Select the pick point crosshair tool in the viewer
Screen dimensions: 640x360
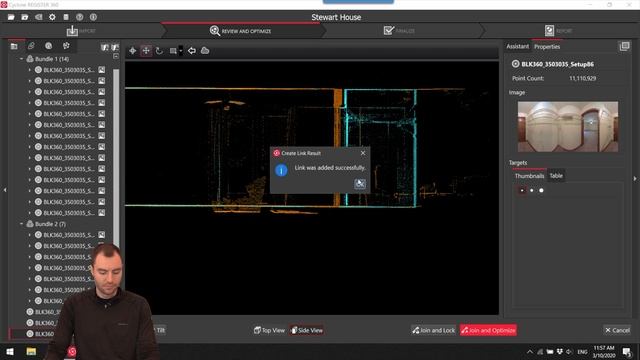click(x=133, y=51)
